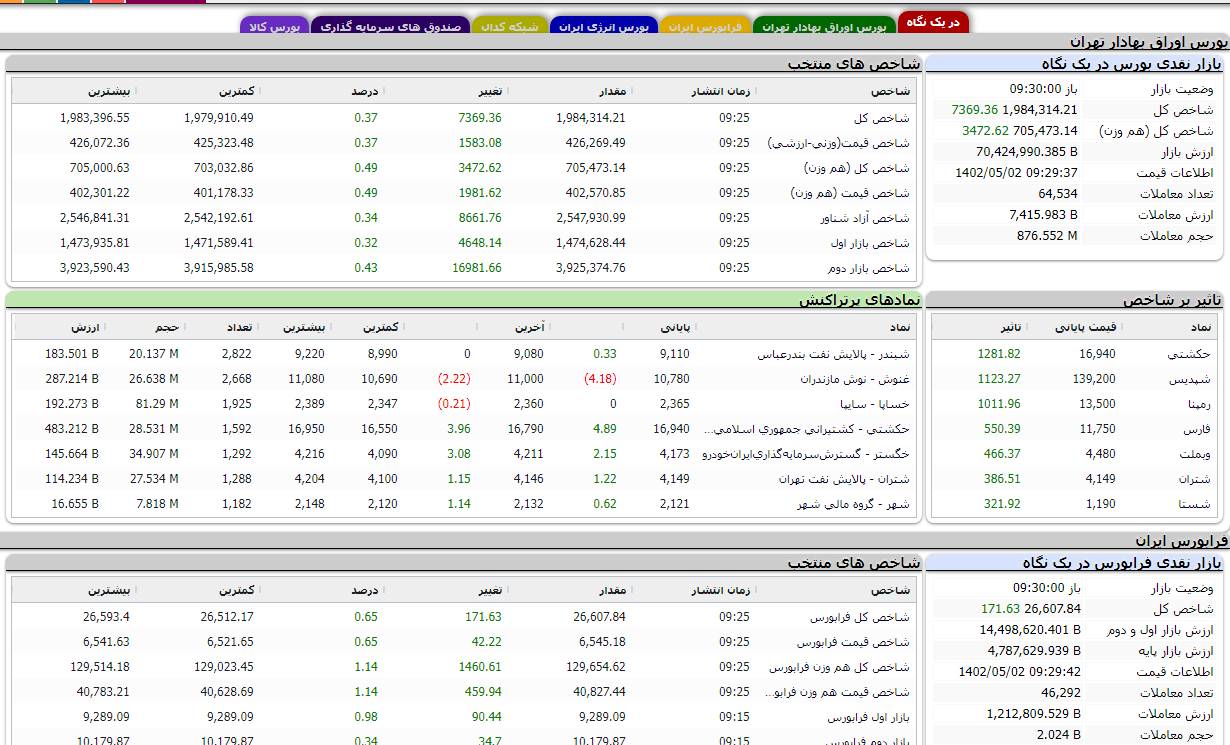The width and height of the screenshot is (1230, 745).
Task: Click وبملت in index impact table
Action: 1195,454
